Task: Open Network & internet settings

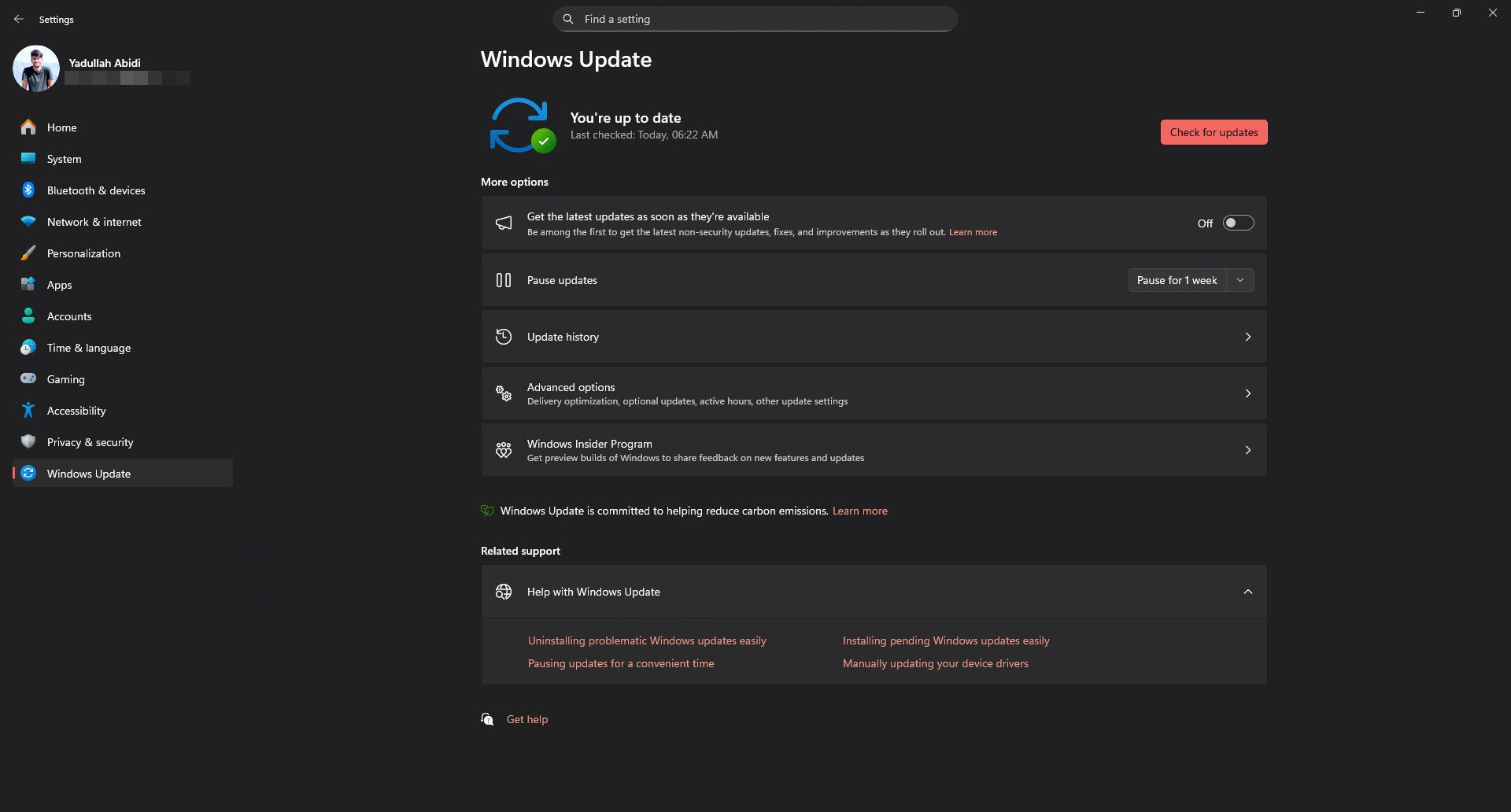Action: 28,221
